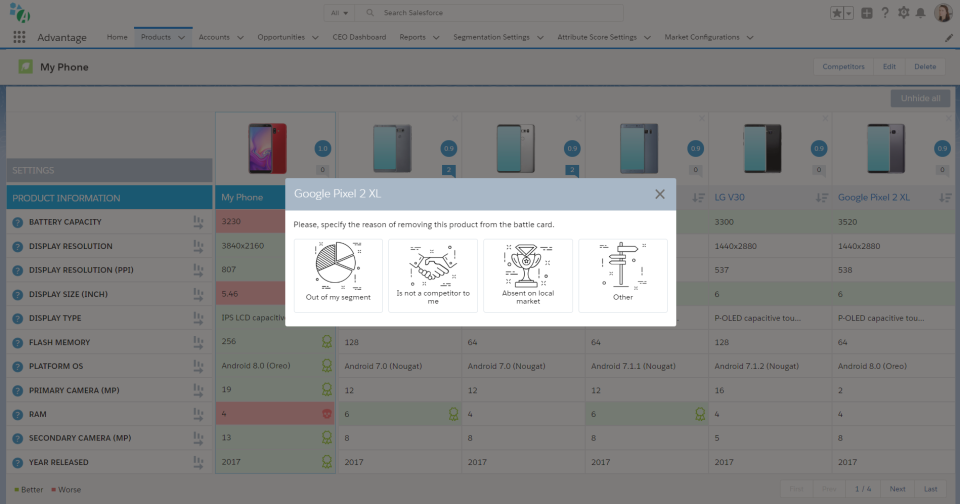Toggle sort icon in LG V30 column
Viewport: 960px width, 504px height.
822,198
